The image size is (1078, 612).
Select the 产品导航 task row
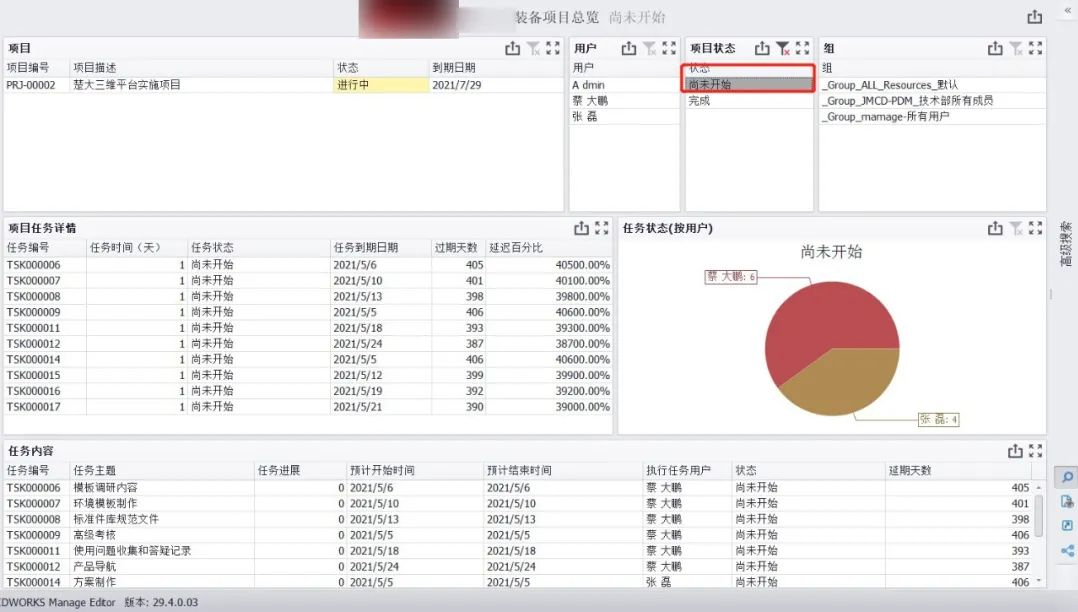pyautogui.click(x=518, y=567)
